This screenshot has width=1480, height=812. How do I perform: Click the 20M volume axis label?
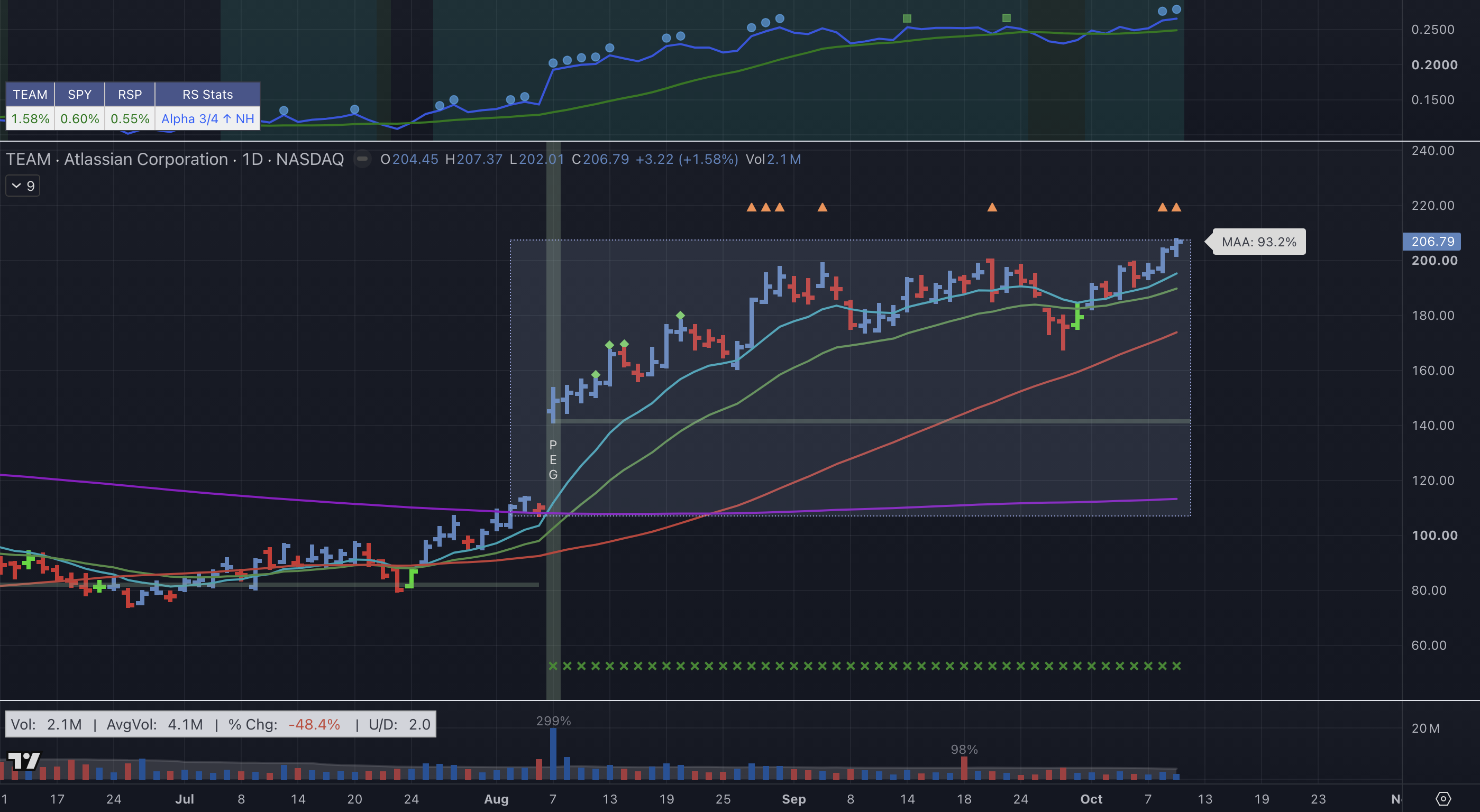pos(1426,728)
